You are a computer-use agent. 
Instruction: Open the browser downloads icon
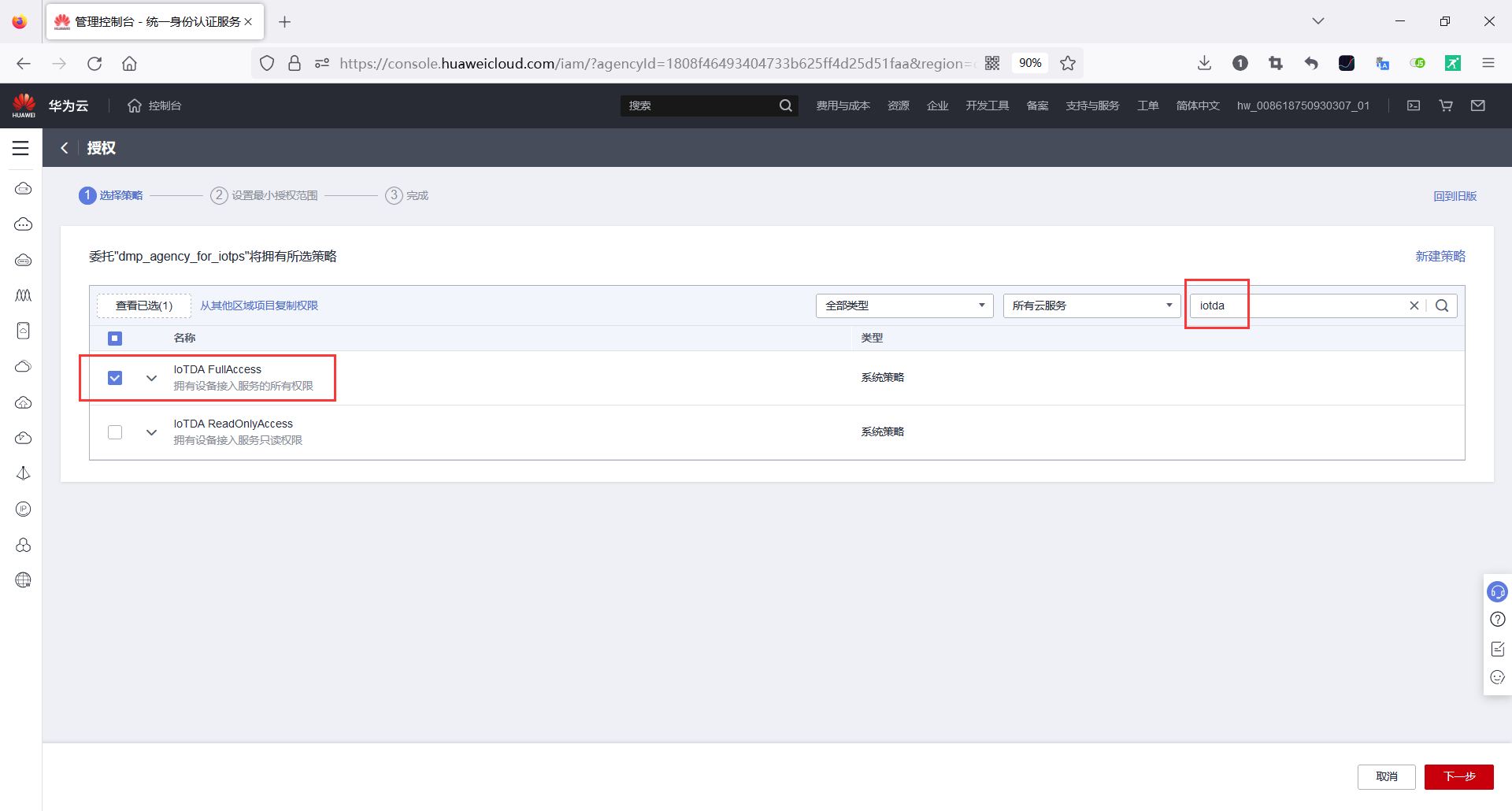(1204, 63)
